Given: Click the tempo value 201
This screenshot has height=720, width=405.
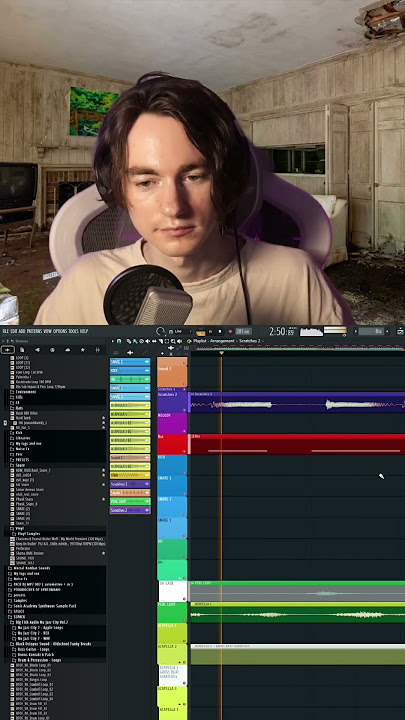Looking at the screenshot, I should 243,332.
